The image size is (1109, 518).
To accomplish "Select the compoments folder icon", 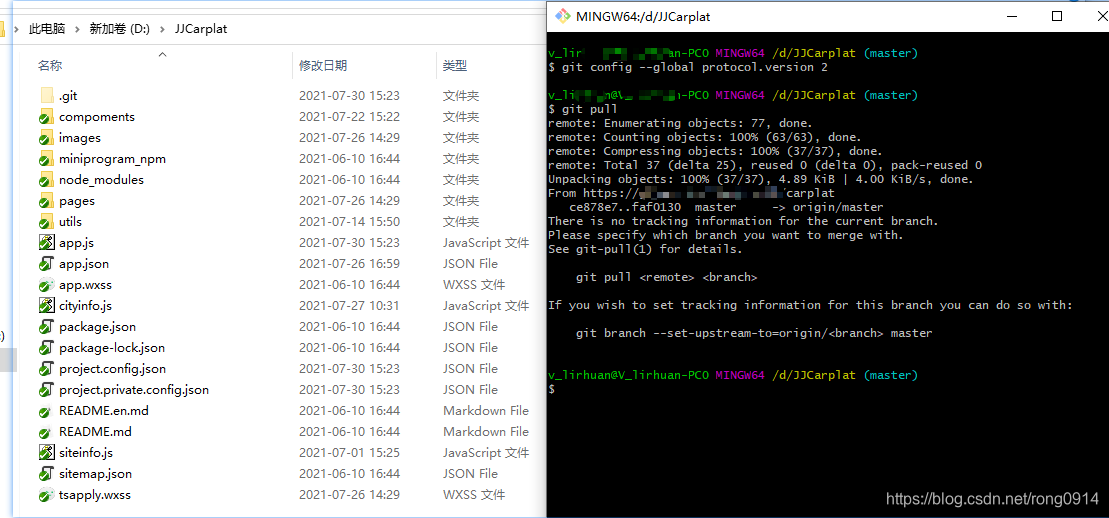I will click(x=47, y=117).
